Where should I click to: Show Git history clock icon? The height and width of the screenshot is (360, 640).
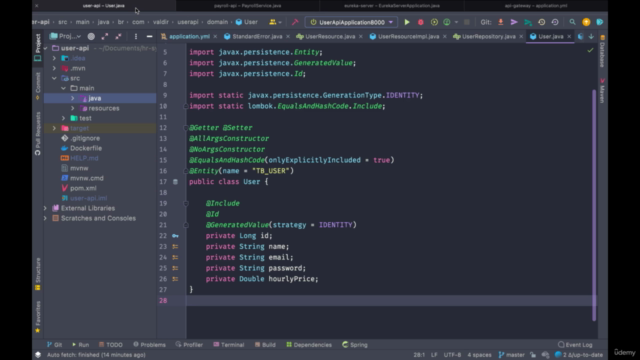(541, 22)
